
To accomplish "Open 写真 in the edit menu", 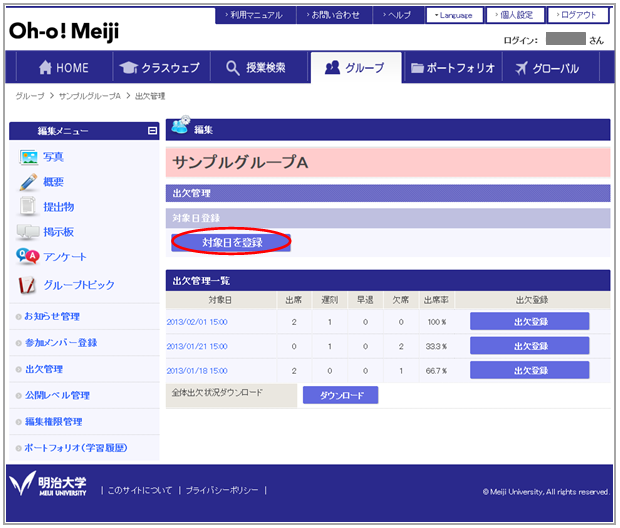I will [53, 157].
